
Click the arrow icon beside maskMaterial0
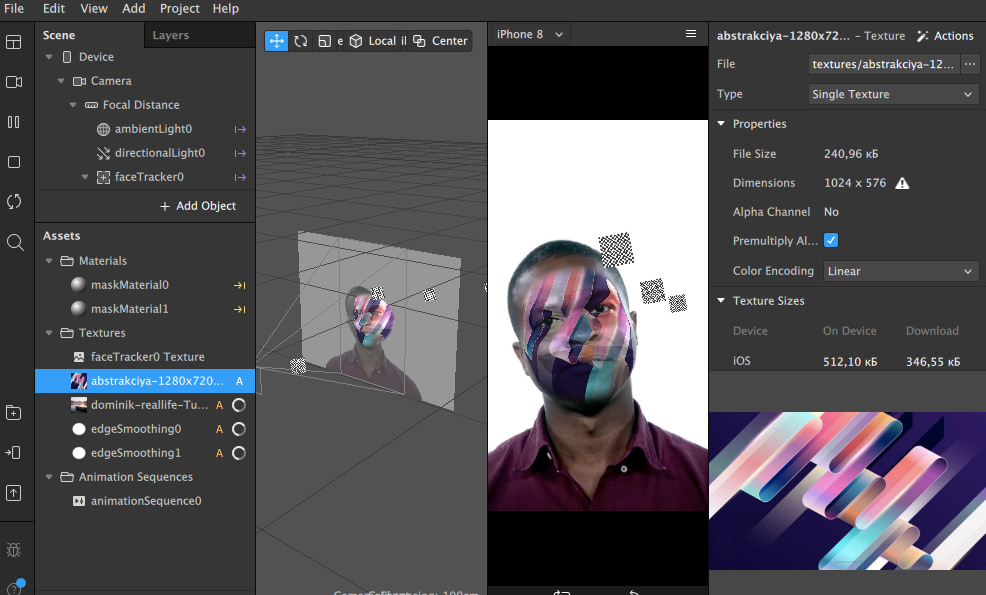tap(240, 286)
